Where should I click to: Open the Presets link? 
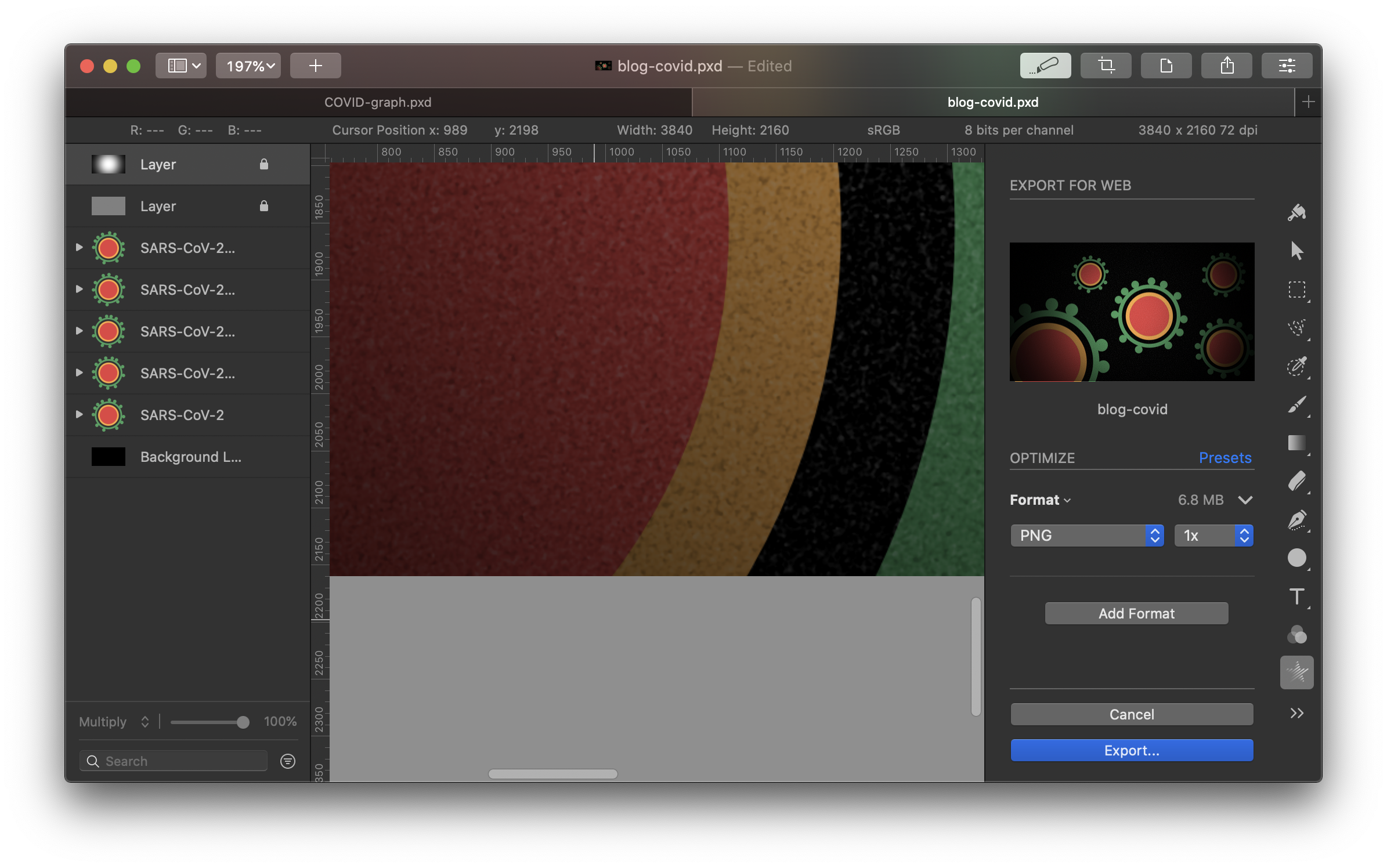click(1225, 458)
